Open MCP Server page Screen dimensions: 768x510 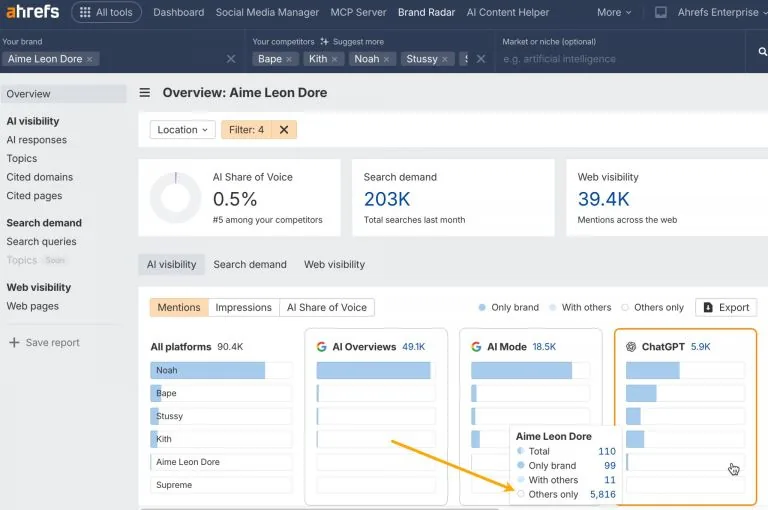(358, 12)
